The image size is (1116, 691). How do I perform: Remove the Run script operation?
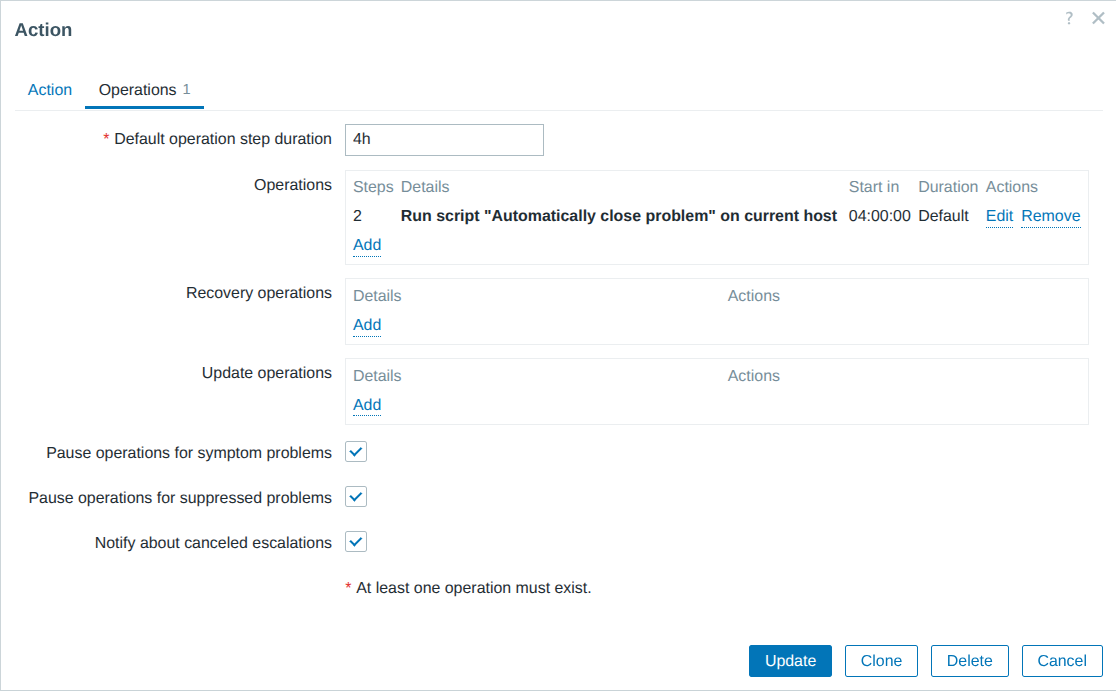[x=1050, y=216]
